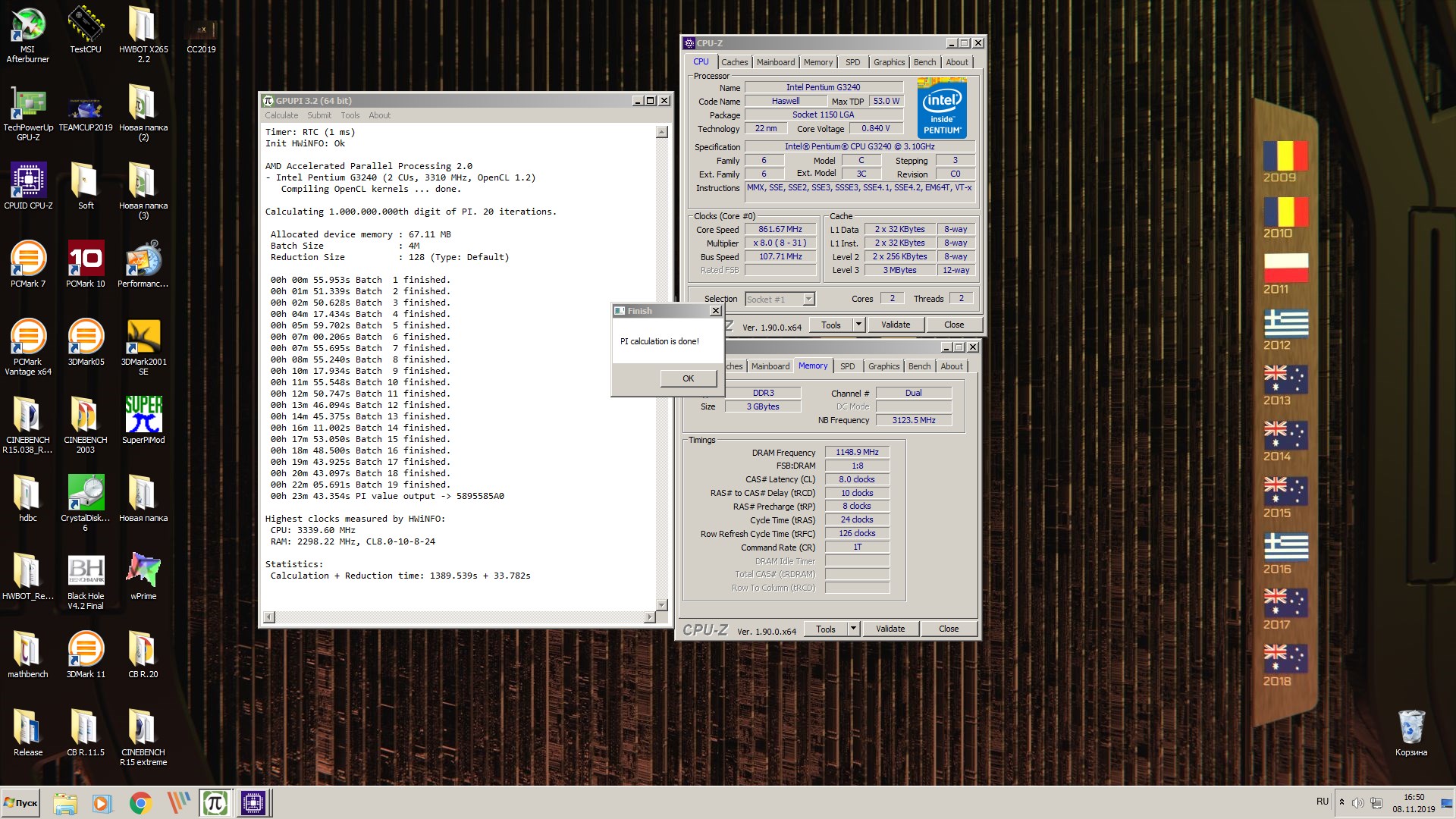Switch to Memory tab in top CPU-Z
This screenshot has width=1456, height=819.
coord(818,62)
